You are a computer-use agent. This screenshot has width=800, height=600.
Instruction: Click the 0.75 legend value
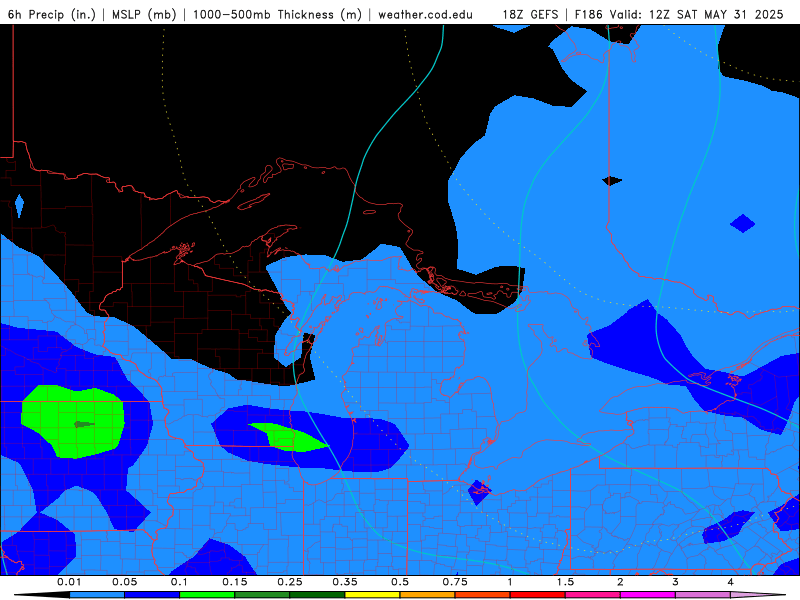pyautogui.click(x=455, y=582)
